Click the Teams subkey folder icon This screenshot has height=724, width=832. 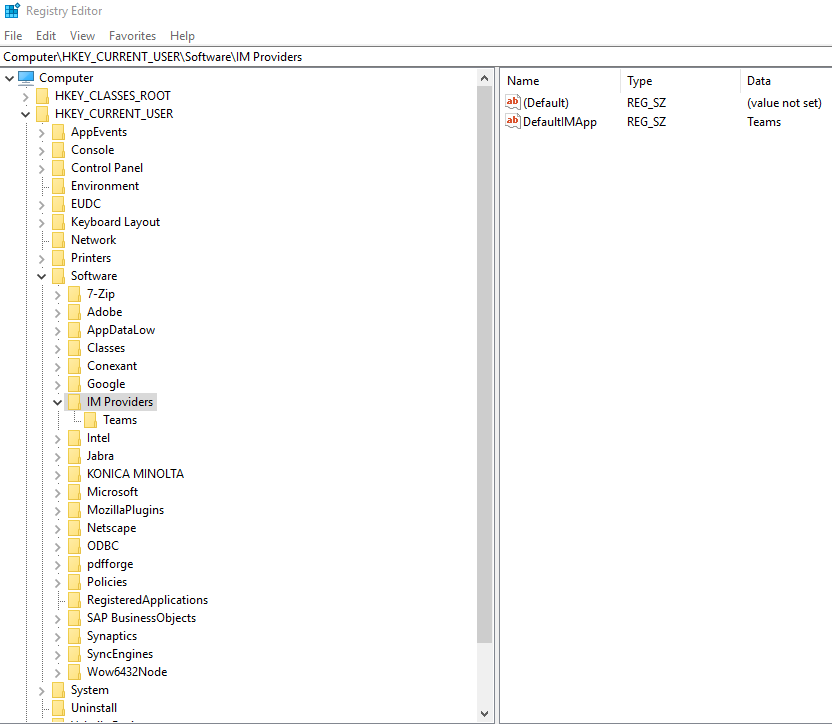point(90,420)
